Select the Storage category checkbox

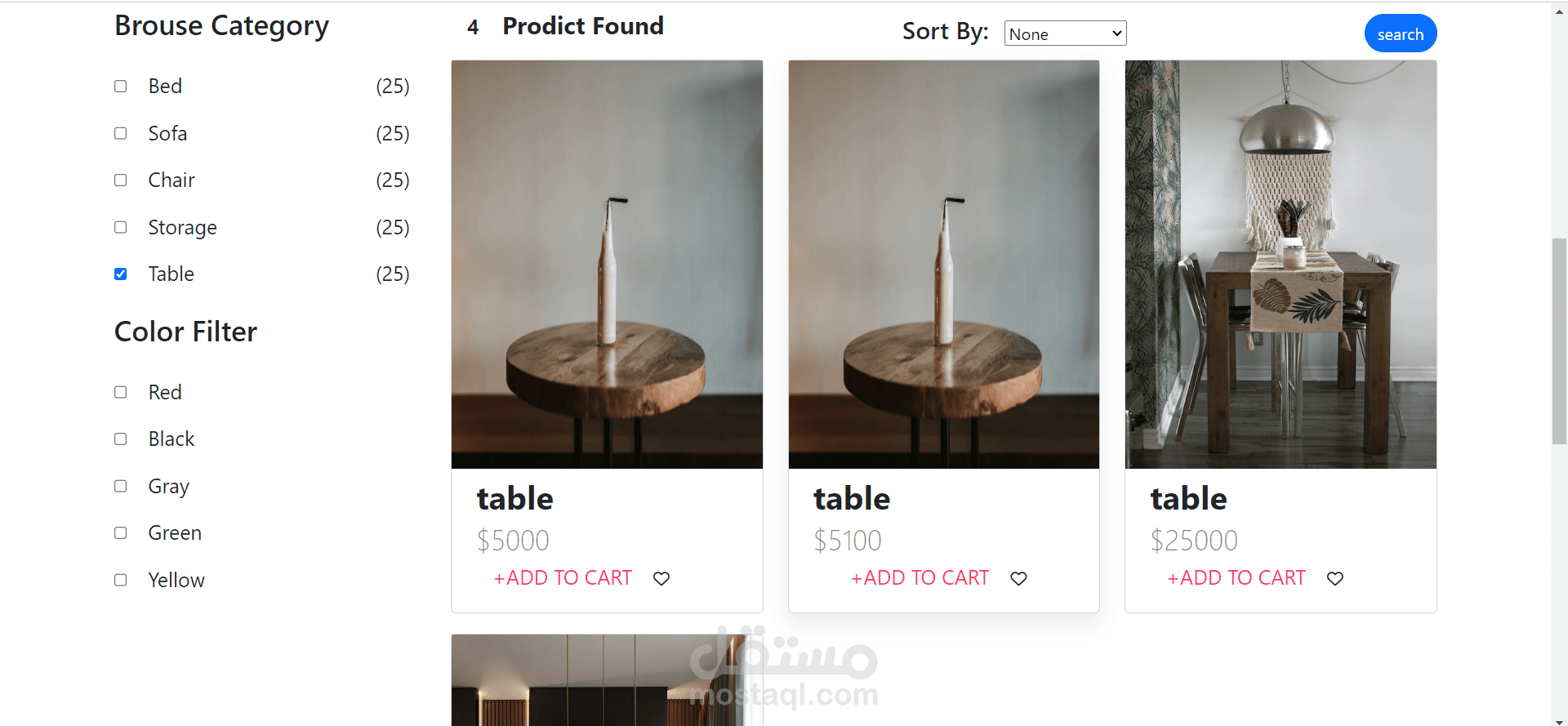point(121,227)
